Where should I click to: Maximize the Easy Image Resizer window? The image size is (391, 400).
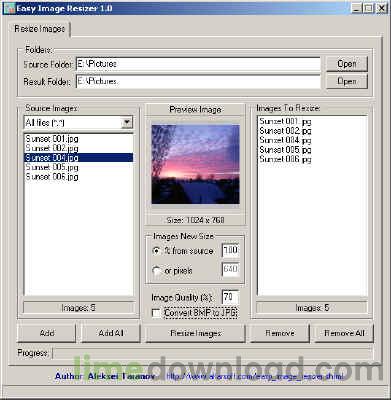pyautogui.click(x=368, y=8)
